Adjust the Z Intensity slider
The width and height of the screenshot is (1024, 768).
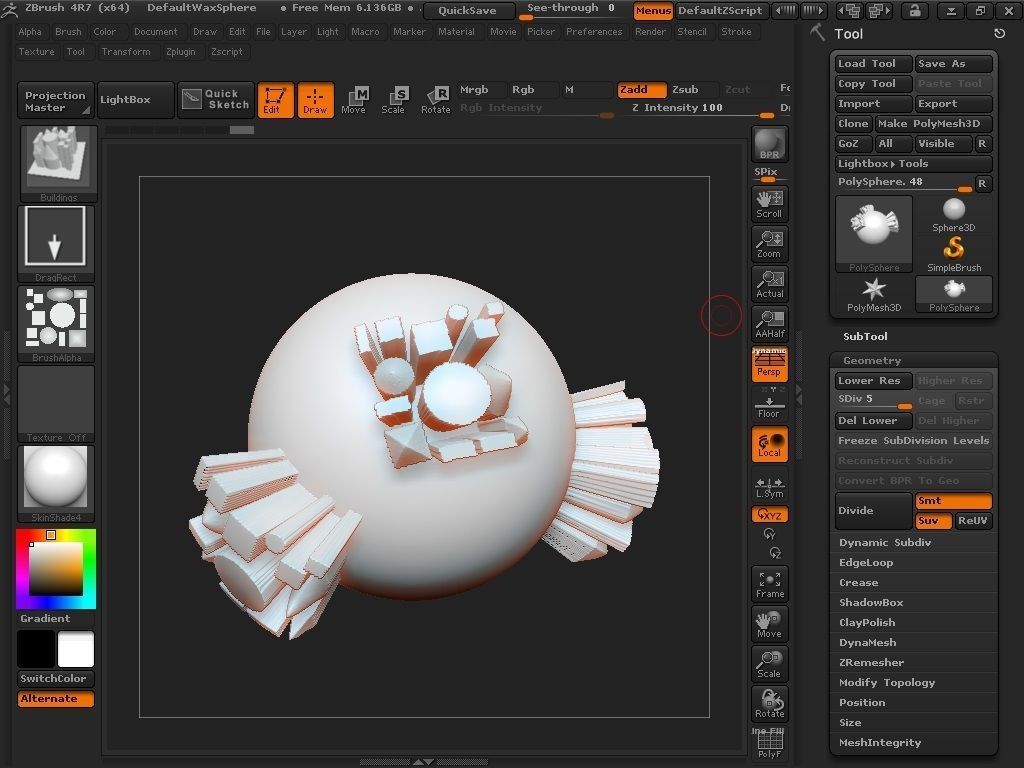(x=702, y=109)
